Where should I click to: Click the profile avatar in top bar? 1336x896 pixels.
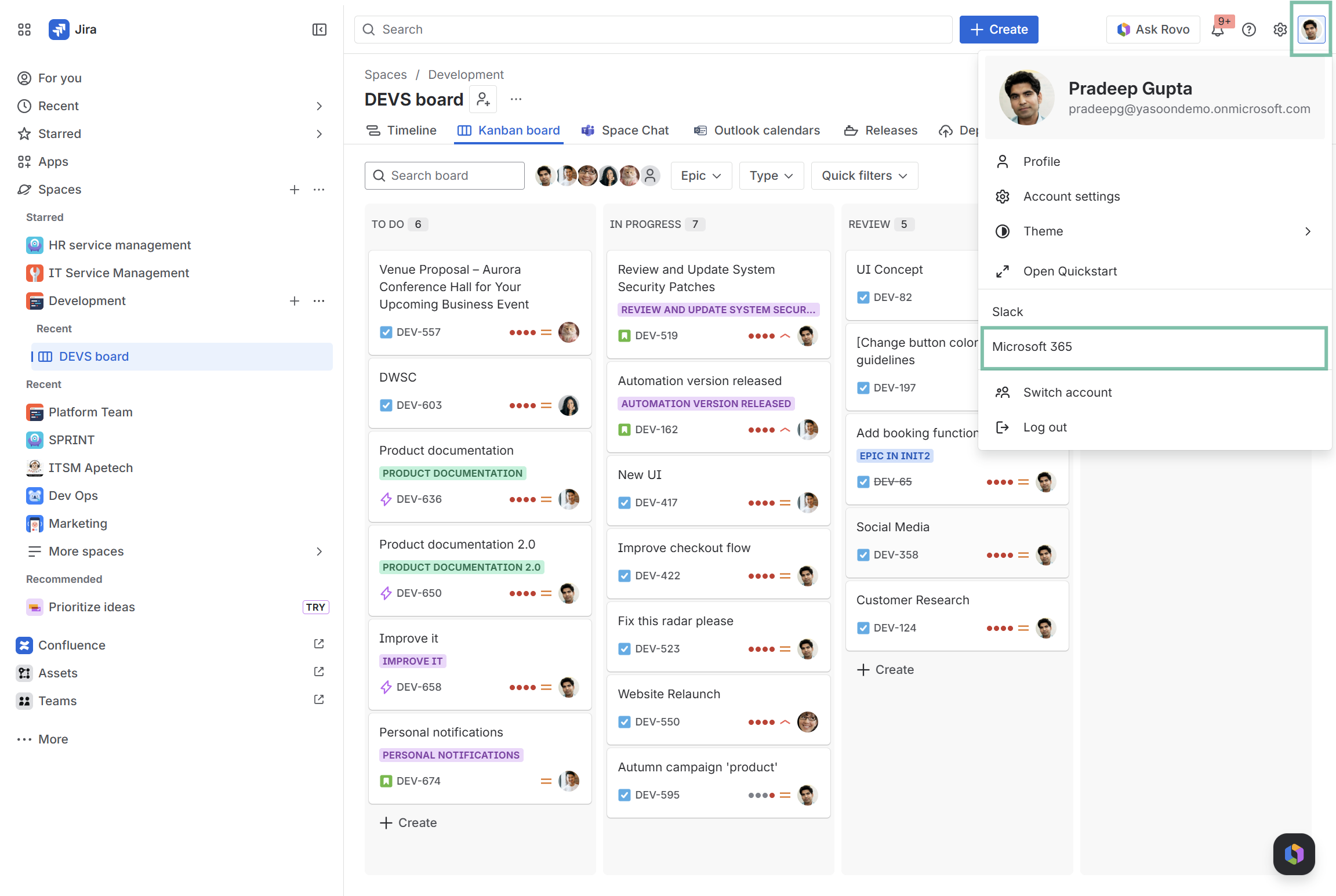1311,30
